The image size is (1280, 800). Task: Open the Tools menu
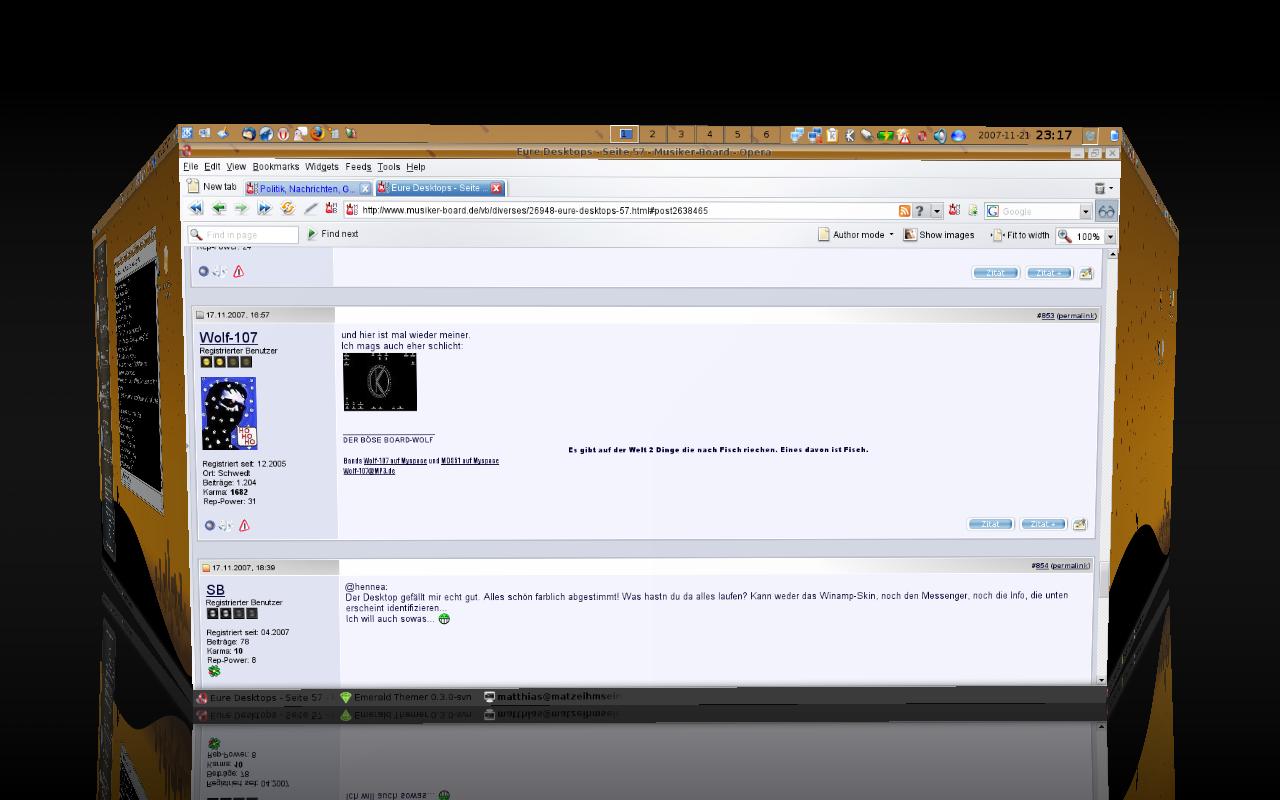pos(389,167)
